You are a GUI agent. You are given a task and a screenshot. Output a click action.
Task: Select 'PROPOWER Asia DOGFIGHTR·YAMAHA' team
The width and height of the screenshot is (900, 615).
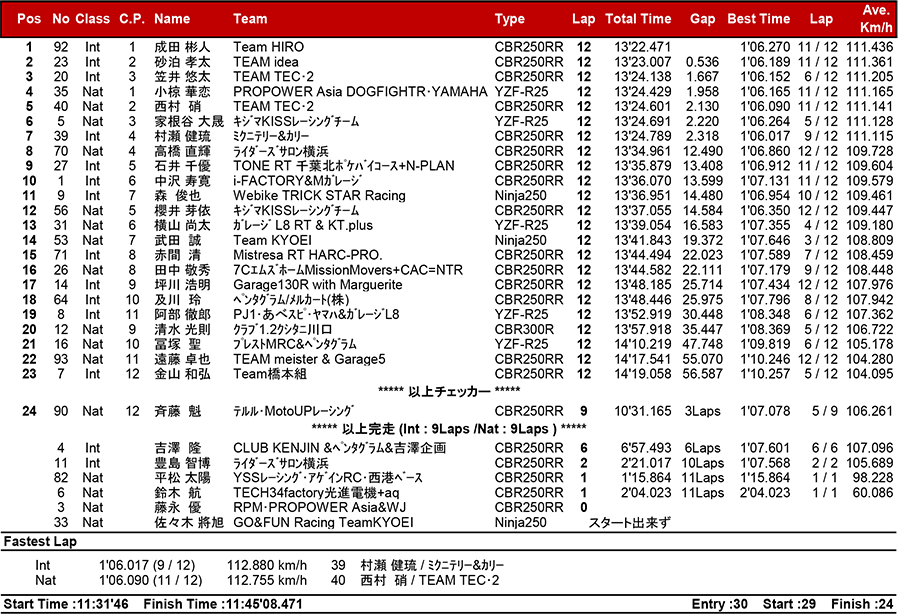(360, 92)
